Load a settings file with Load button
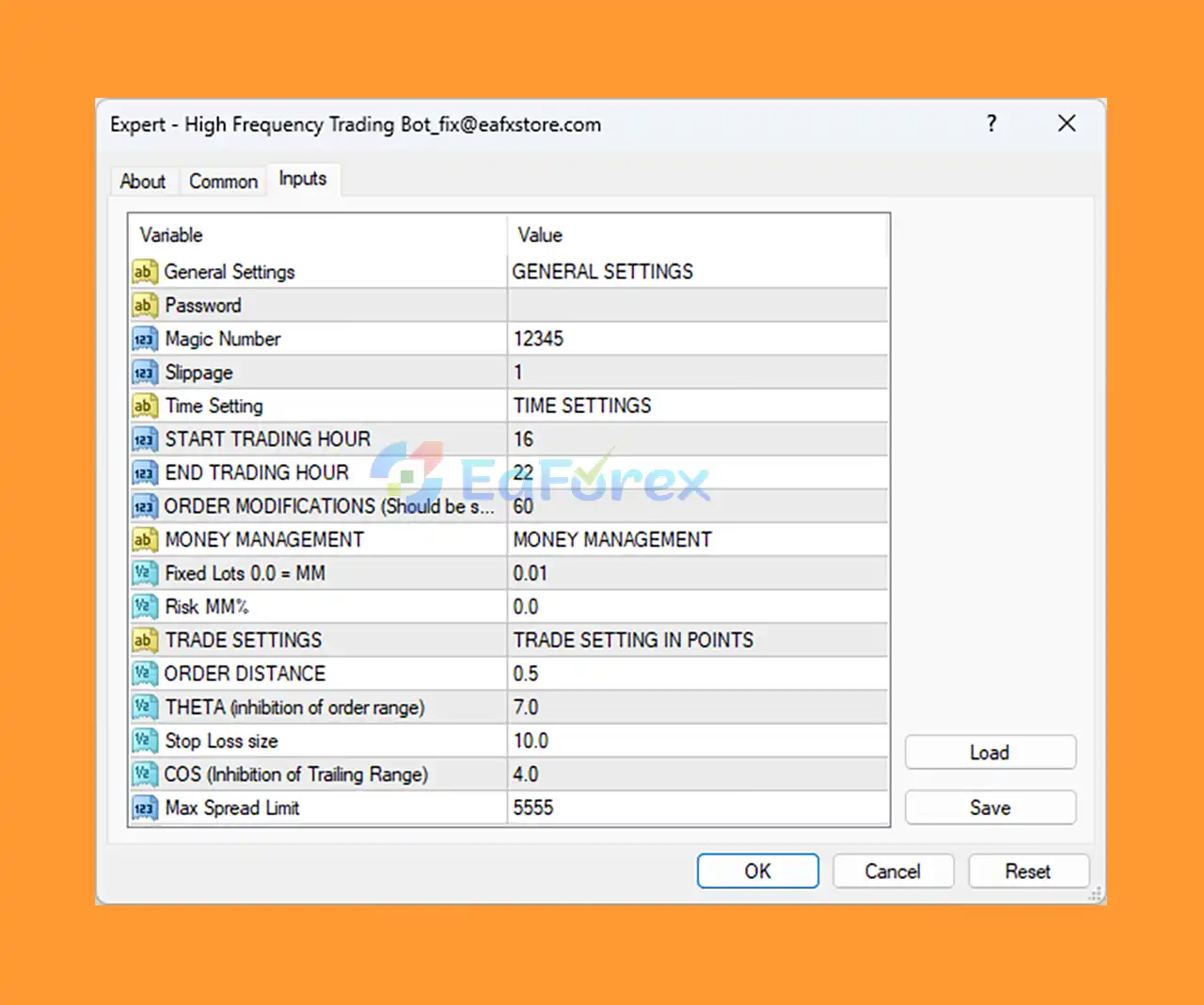The width and height of the screenshot is (1204, 1005). point(990,753)
